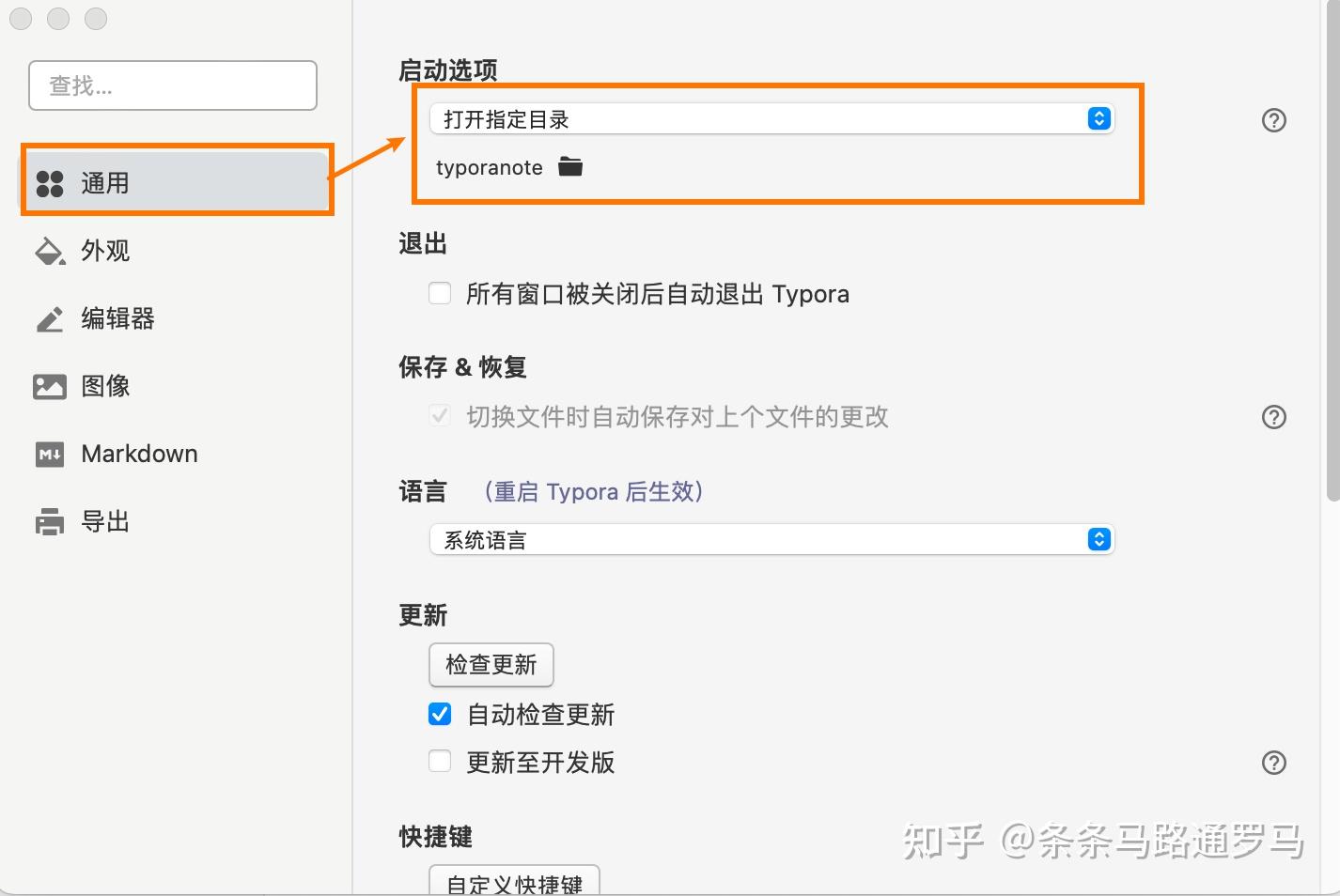
Task: Uncheck 自动检查更新 checkbox
Action: click(440, 714)
